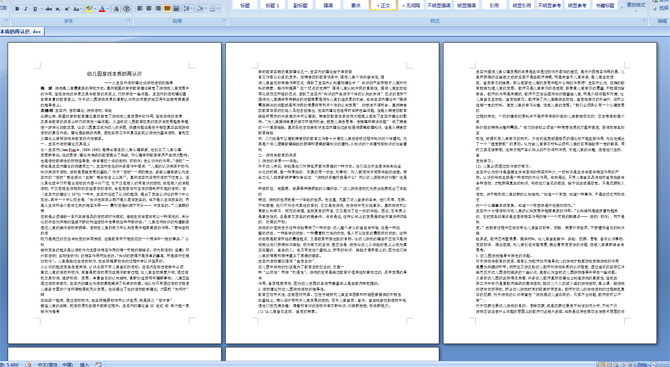Click the text highlight color marker
This screenshot has width=670, height=367.
point(89,9)
